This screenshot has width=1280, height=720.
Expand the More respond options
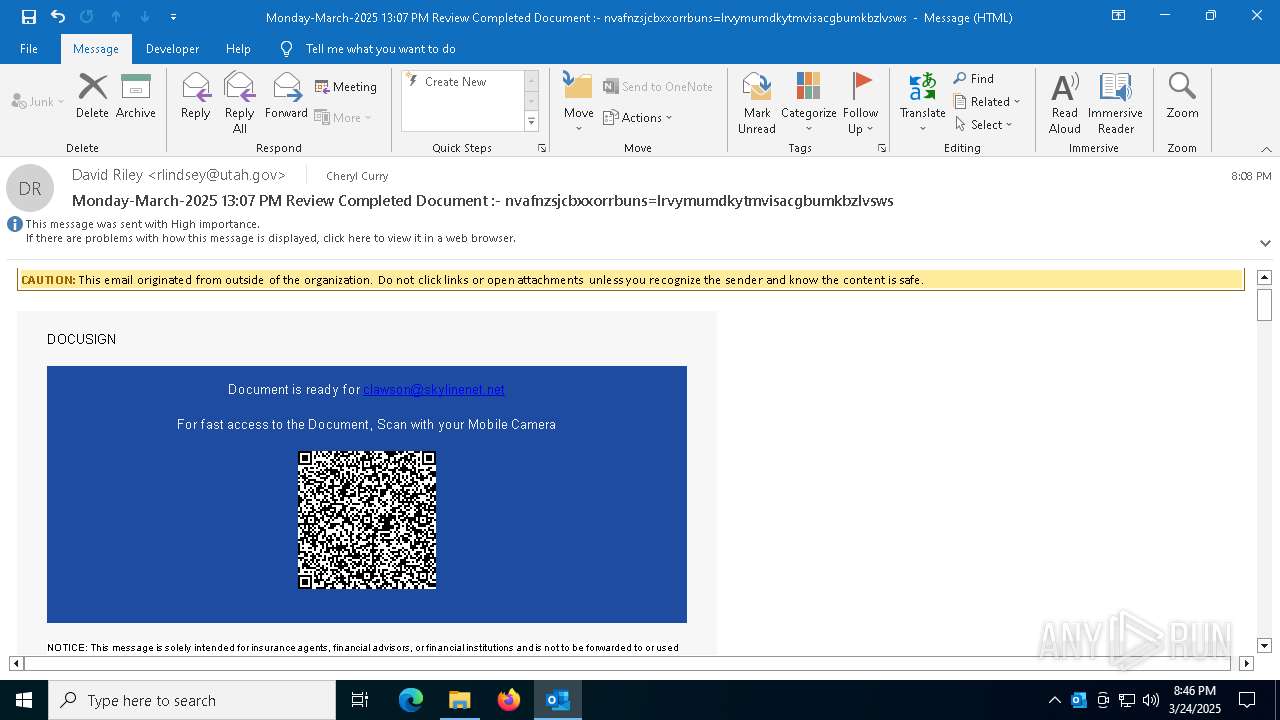(x=343, y=117)
